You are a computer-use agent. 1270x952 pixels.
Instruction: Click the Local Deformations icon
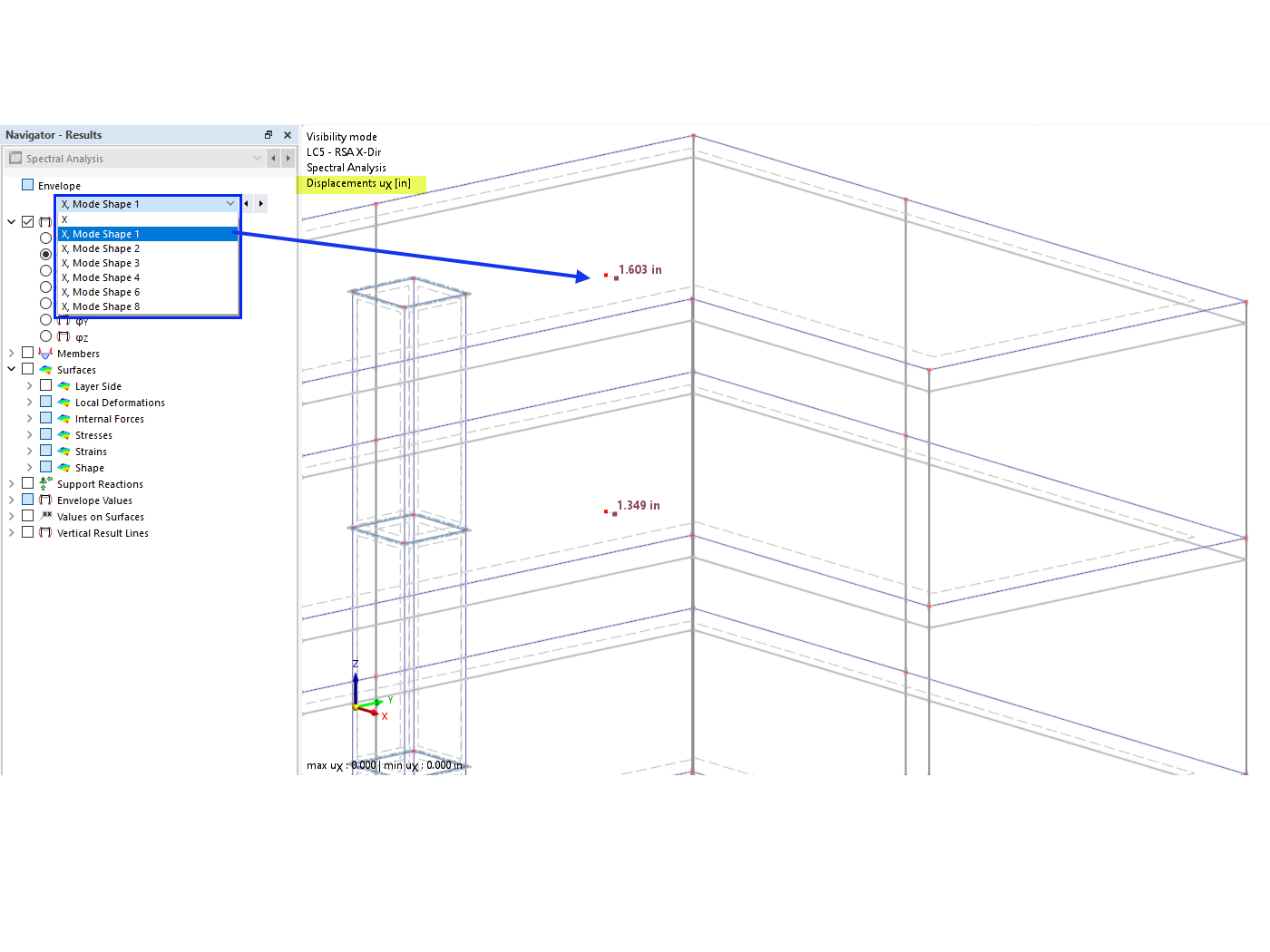pyautogui.click(x=63, y=402)
